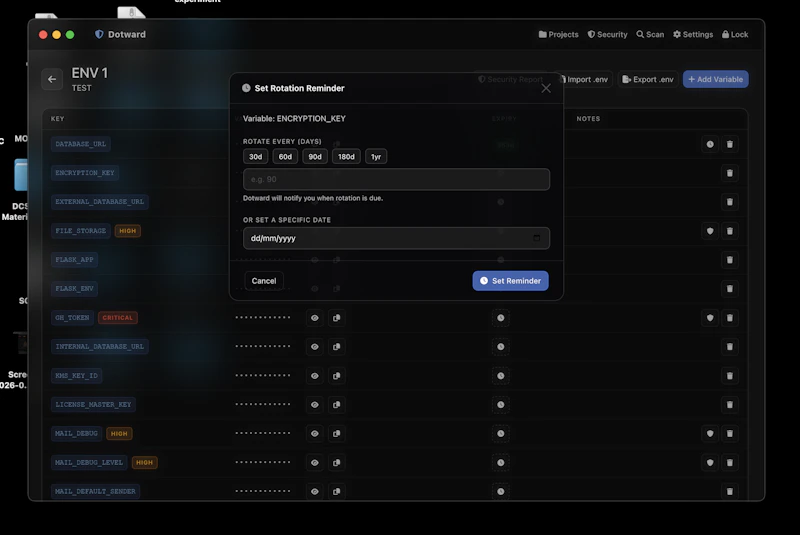Copy the MAIL_DEBUG_LEVEL value

[337, 463]
